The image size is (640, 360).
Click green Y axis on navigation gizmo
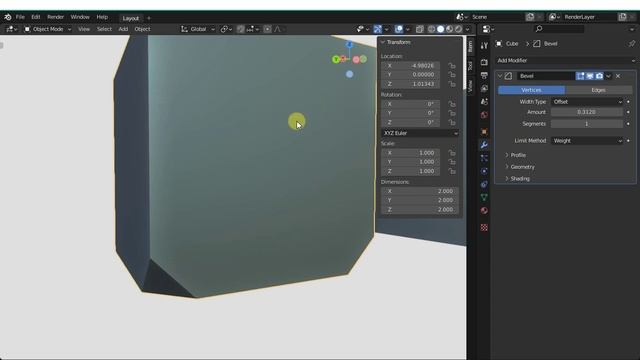click(x=336, y=59)
